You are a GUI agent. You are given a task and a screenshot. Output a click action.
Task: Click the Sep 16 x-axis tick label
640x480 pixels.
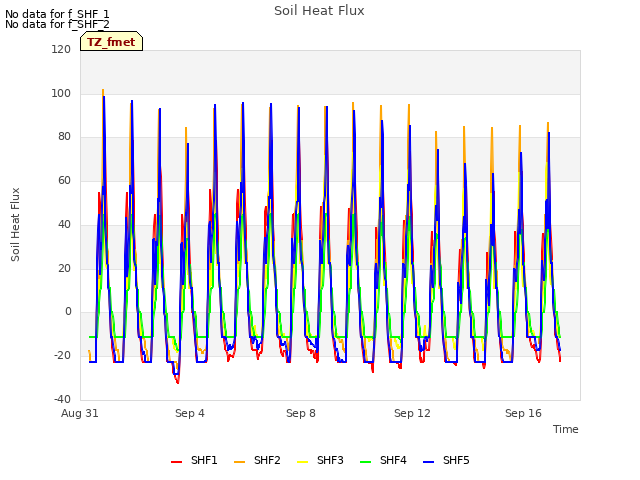(523, 413)
